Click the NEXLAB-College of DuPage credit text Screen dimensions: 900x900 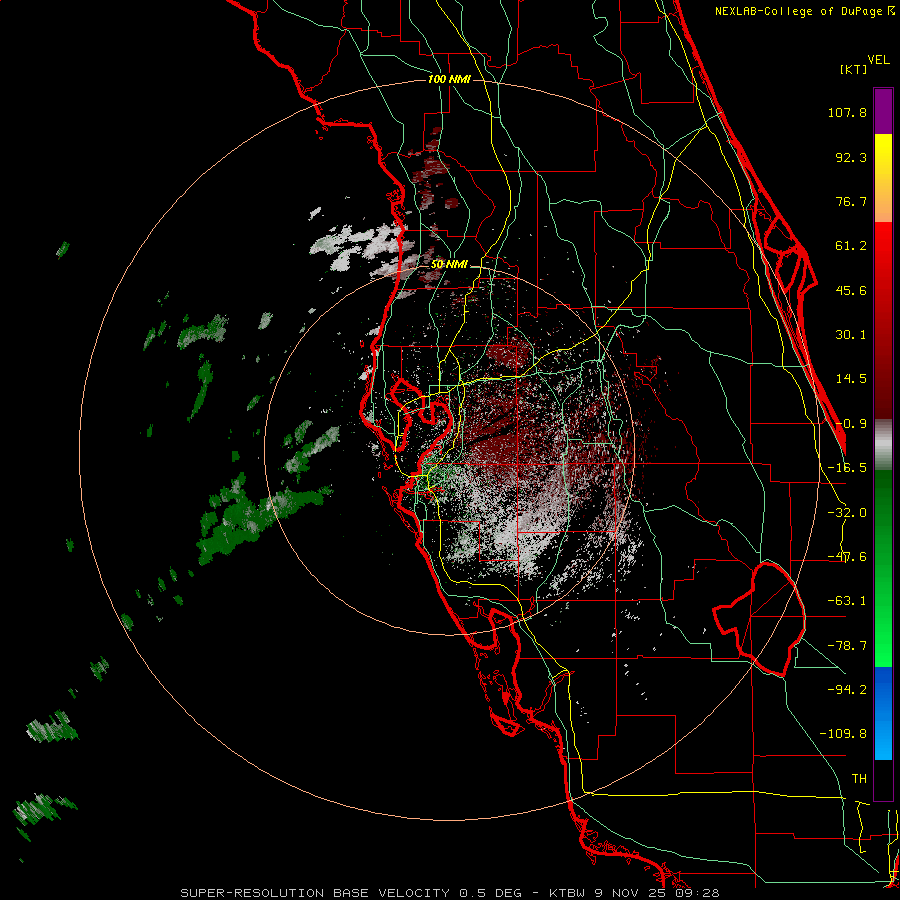click(x=805, y=11)
